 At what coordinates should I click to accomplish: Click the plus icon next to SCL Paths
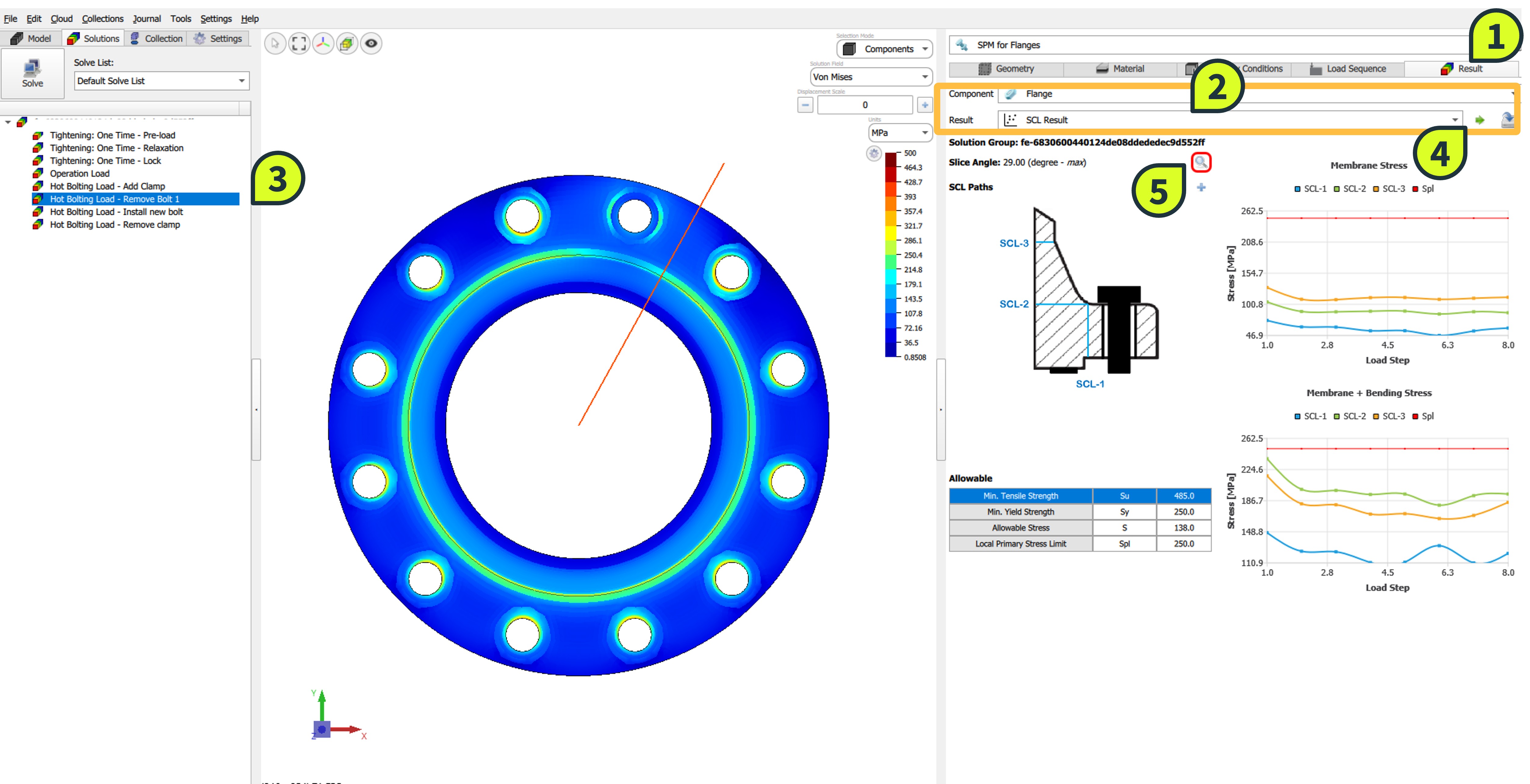(x=1201, y=188)
